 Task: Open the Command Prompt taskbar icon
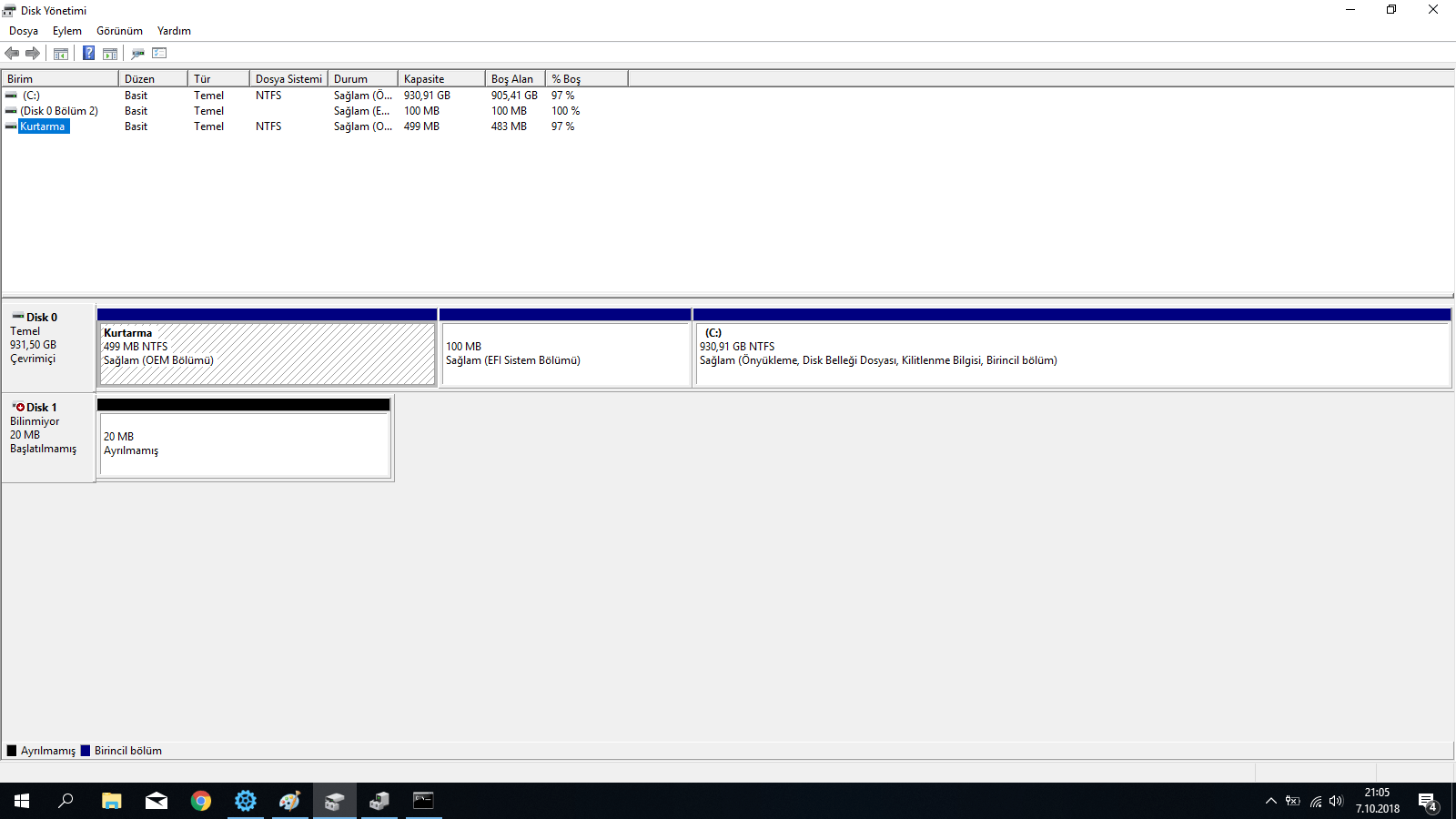point(423,801)
